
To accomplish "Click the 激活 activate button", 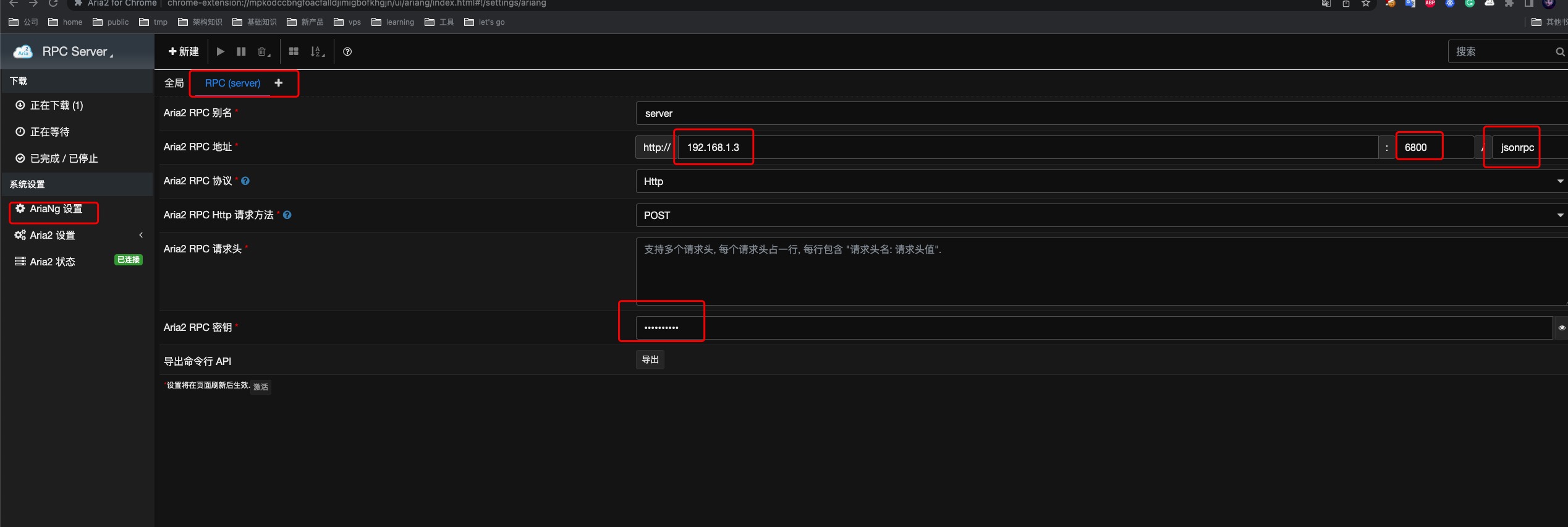I will point(261,387).
